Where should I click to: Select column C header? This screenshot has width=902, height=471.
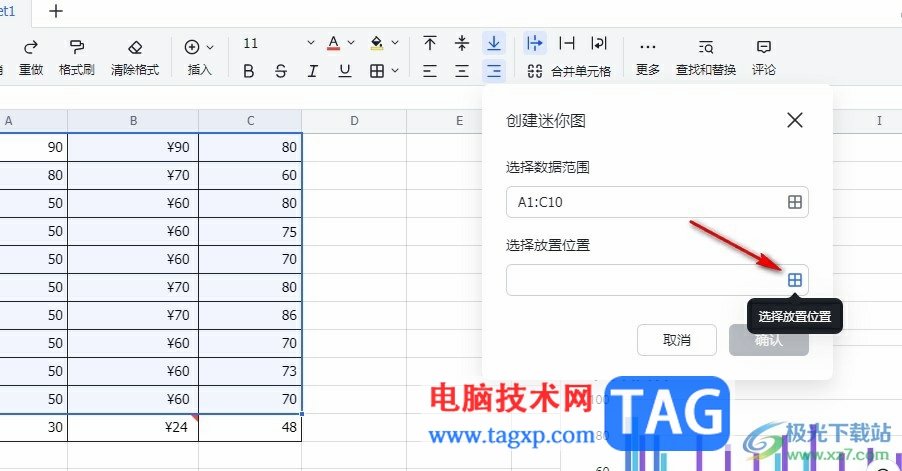[250, 121]
